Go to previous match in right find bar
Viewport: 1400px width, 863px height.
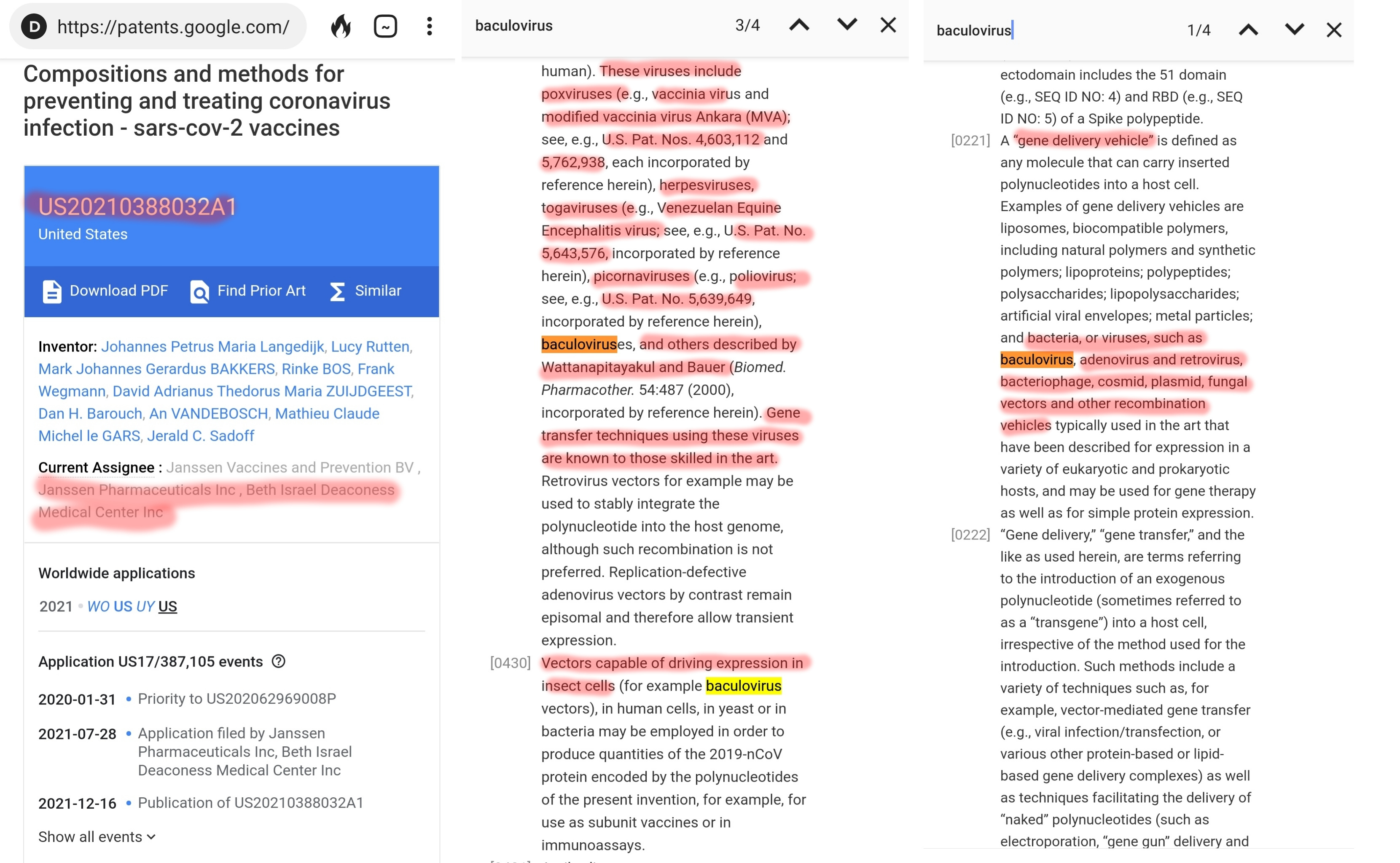[1249, 29]
